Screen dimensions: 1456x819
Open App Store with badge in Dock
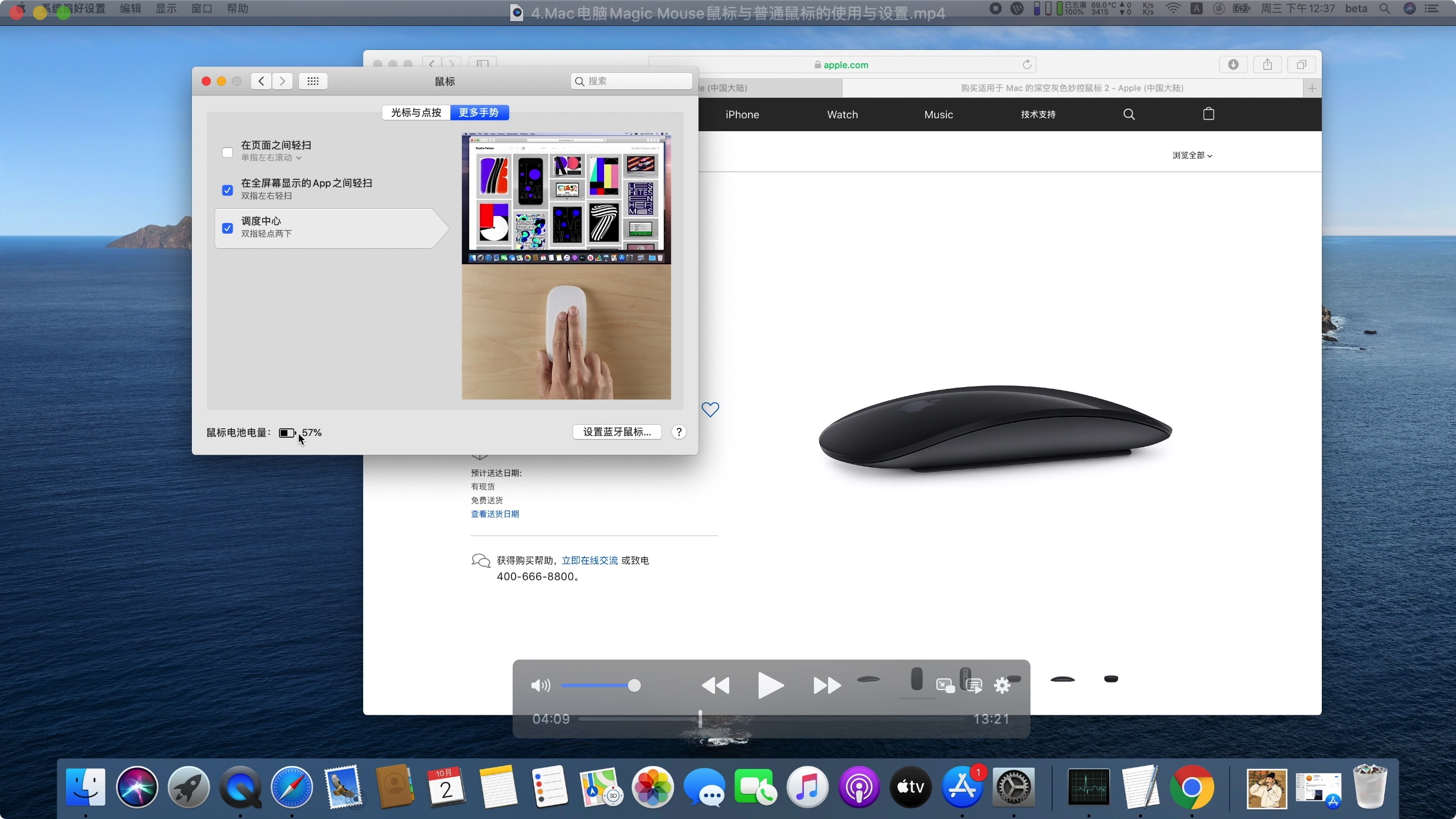(962, 787)
